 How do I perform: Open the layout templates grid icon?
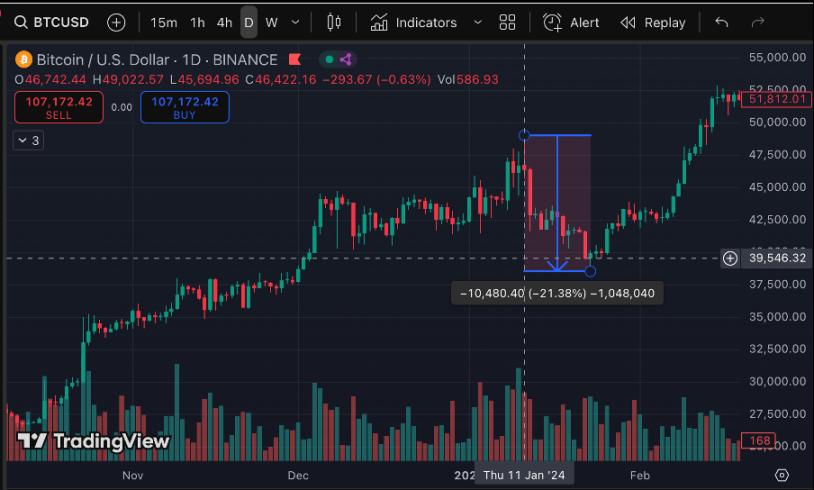(507, 22)
